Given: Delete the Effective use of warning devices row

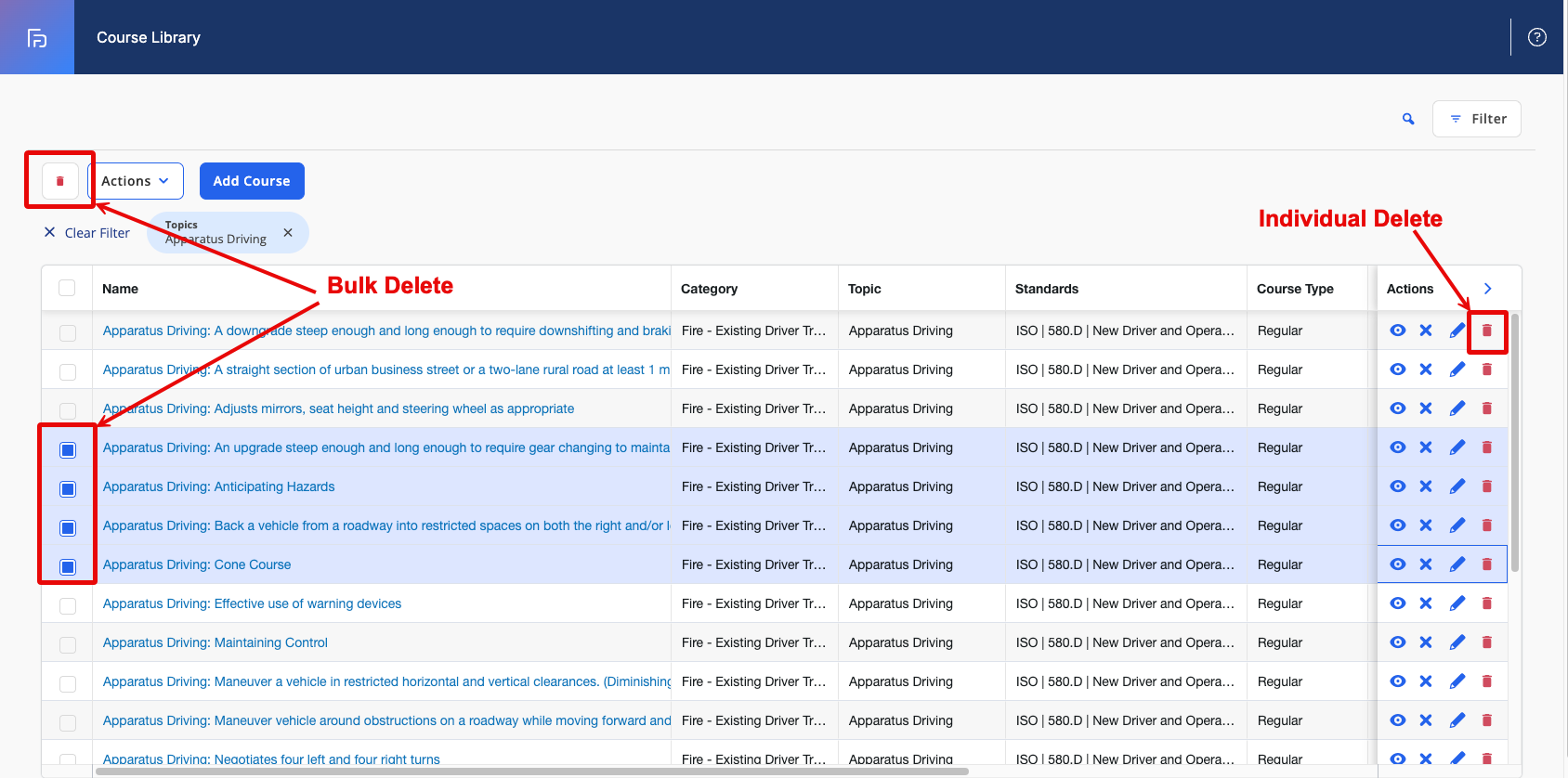Looking at the screenshot, I should (x=1487, y=603).
